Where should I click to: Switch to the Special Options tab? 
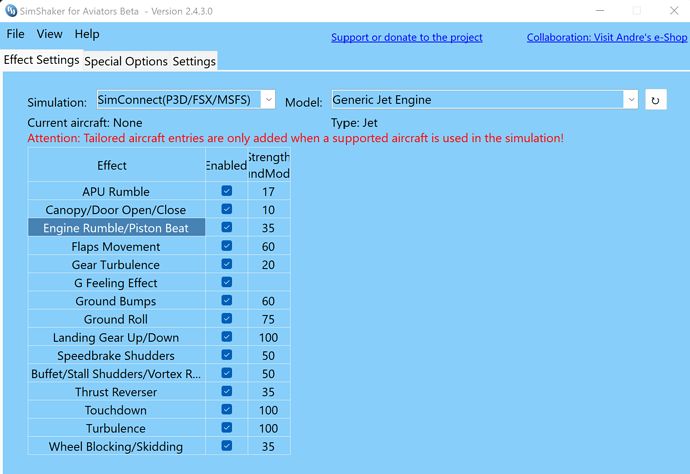[126, 61]
